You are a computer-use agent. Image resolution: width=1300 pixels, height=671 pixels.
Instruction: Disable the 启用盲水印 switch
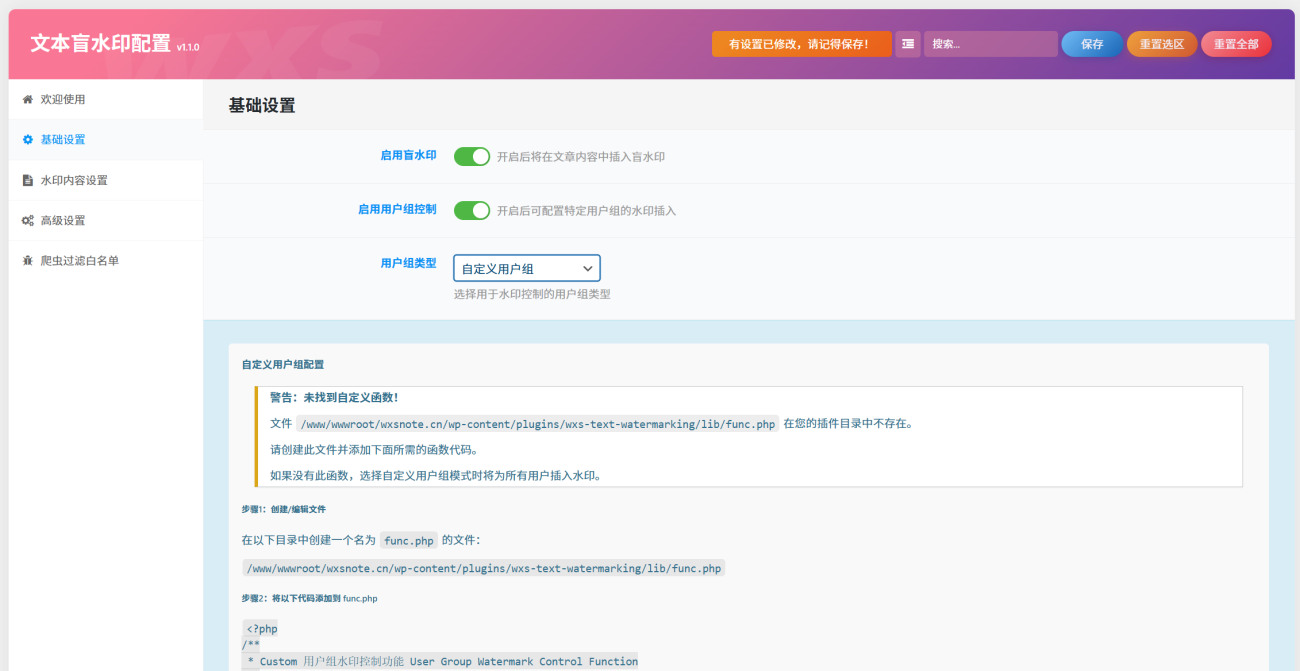coord(472,156)
